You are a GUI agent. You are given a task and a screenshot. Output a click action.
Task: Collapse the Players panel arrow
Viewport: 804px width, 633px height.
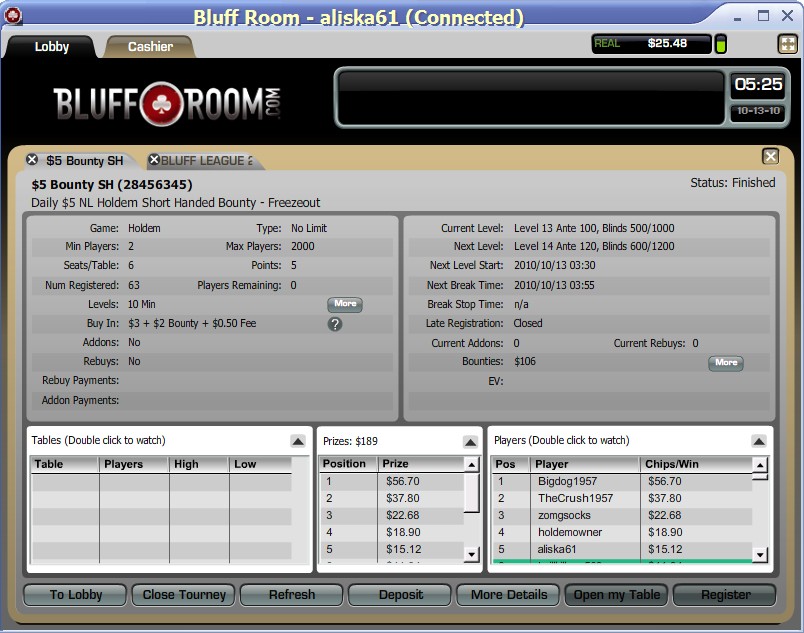coord(759,441)
